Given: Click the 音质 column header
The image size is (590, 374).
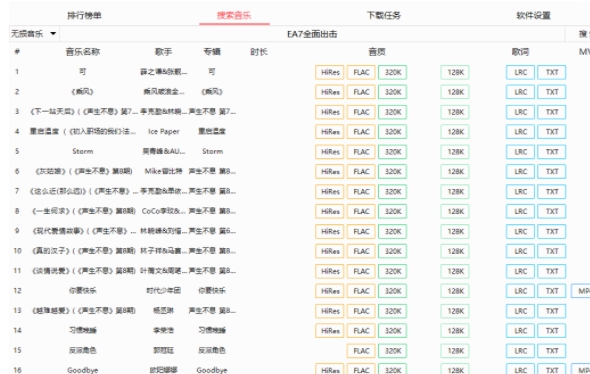Looking at the screenshot, I should [377, 52].
